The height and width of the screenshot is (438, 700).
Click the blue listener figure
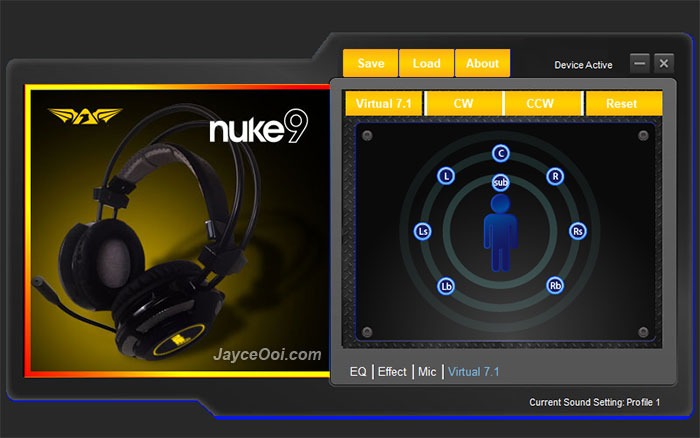coord(500,233)
